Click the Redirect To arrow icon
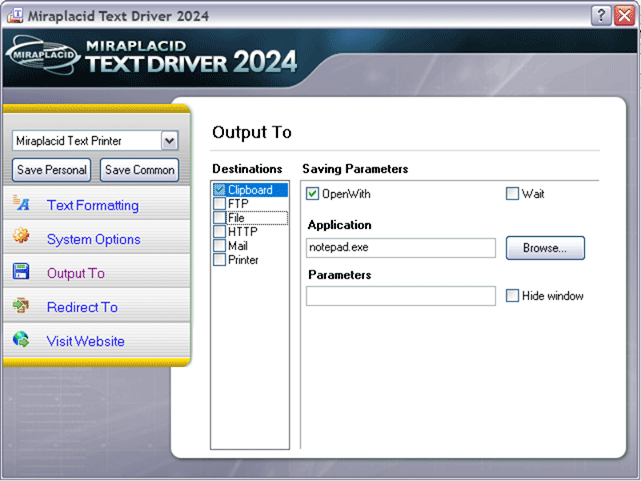 21,305
